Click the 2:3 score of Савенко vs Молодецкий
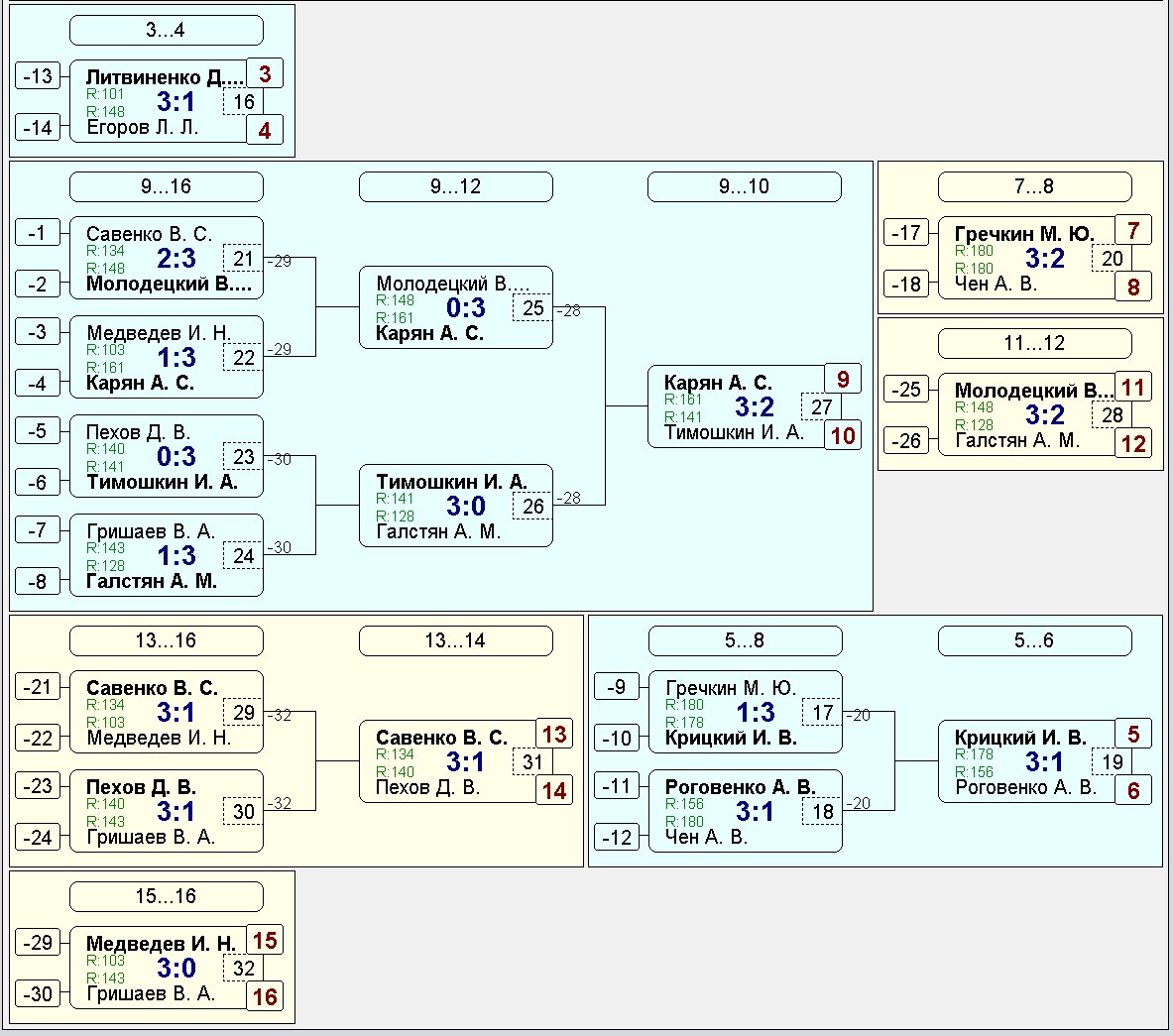Viewport: 1173px width, 1036px height. click(x=176, y=259)
